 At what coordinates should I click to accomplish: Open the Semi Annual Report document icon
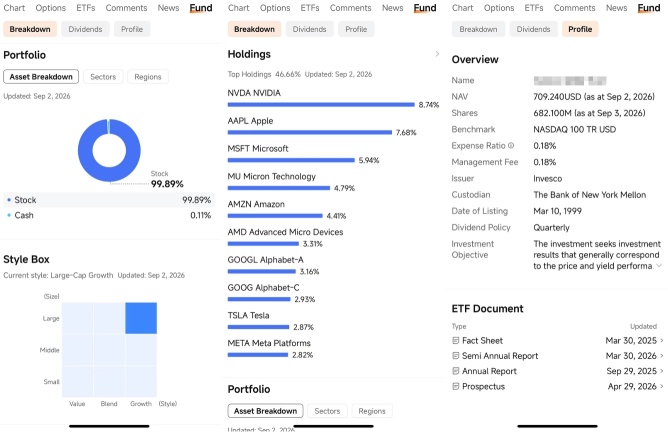click(455, 356)
